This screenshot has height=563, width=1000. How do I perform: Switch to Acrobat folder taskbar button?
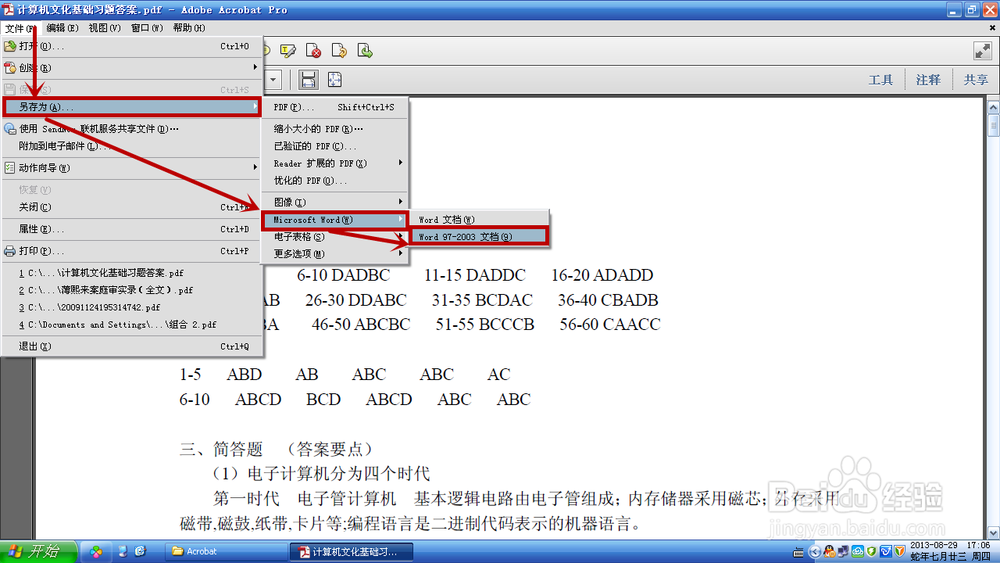pyautogui.click(x=226, y=552)
